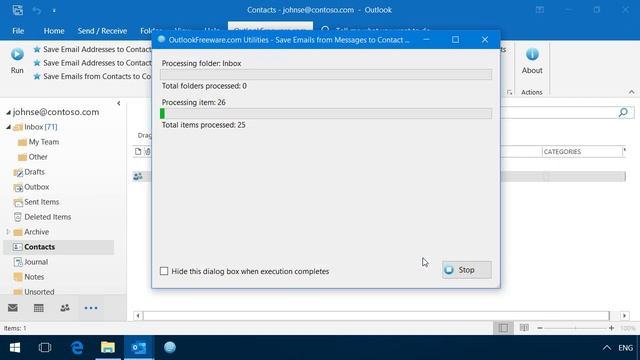Image resolution: width=640 pixels, height=360 pixels.
Task: Open the Sent Items folder
Action: pos(41,202)
